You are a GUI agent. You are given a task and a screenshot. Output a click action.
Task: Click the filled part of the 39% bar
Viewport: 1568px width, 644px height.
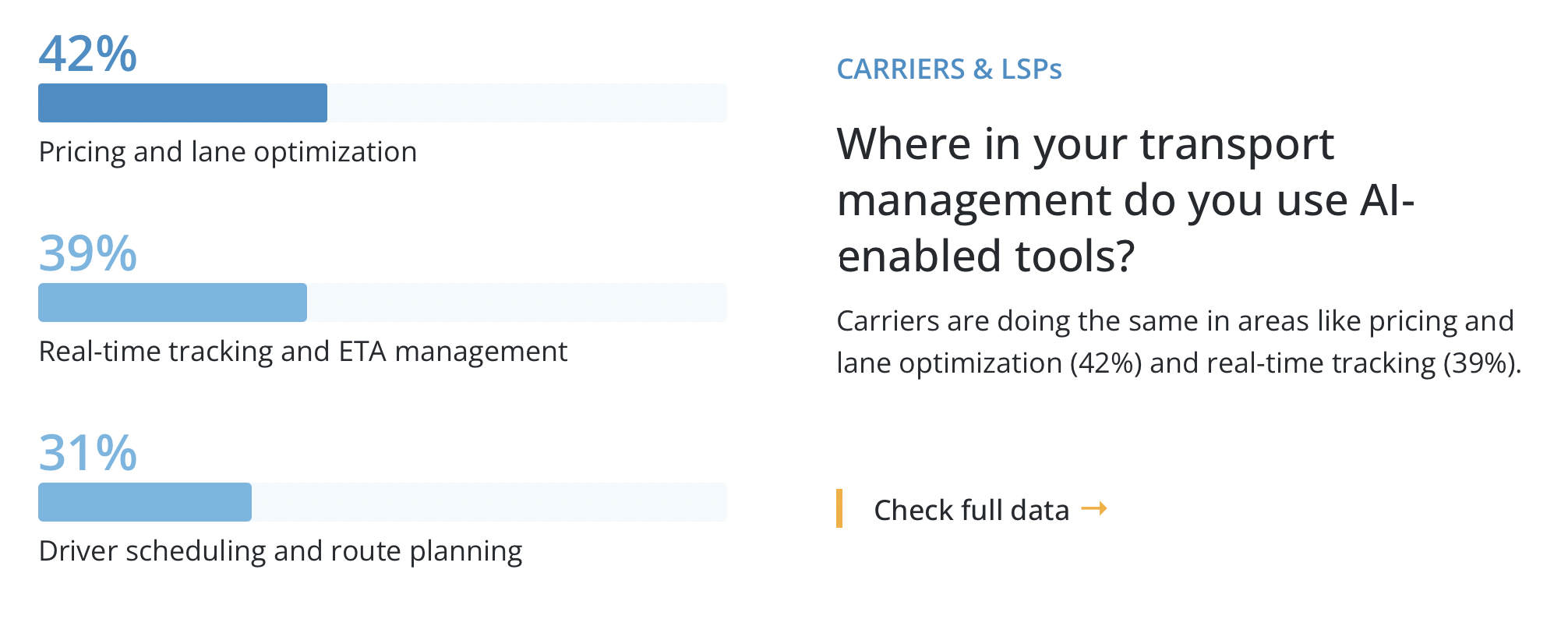[x=172, y=303]
